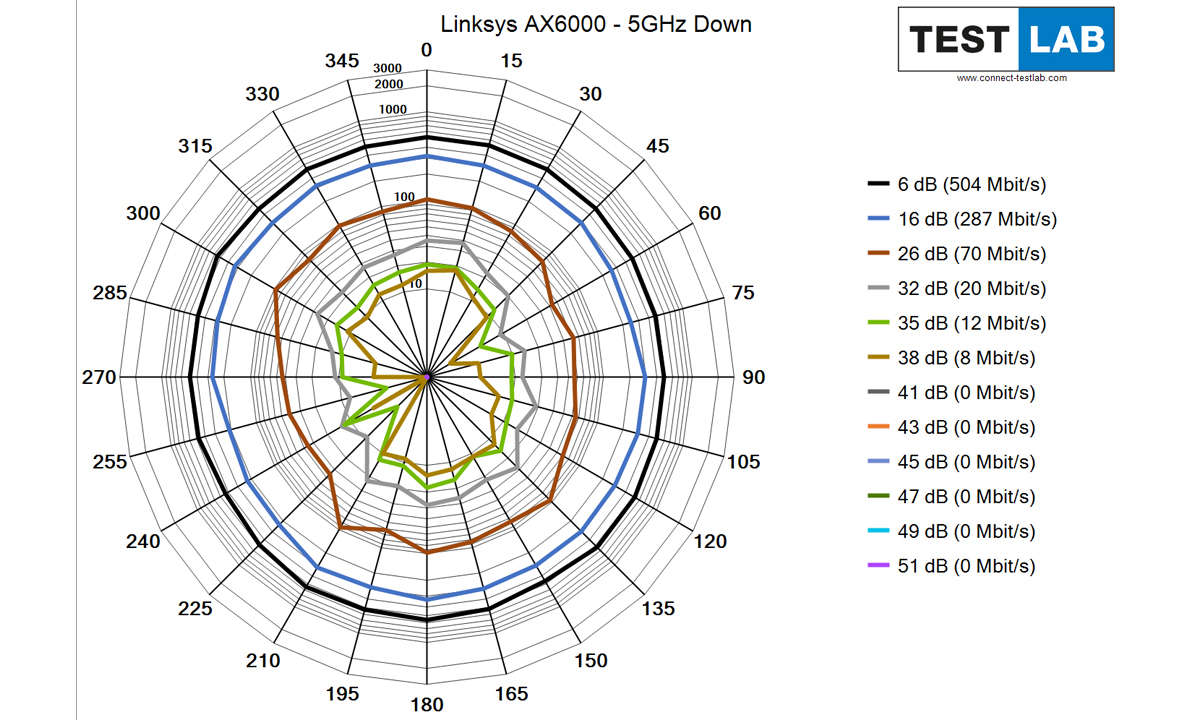This screenshot has width=1200, height=720.
Task: Click the 255 degree angle label
Action: click(x=110, y=462)
